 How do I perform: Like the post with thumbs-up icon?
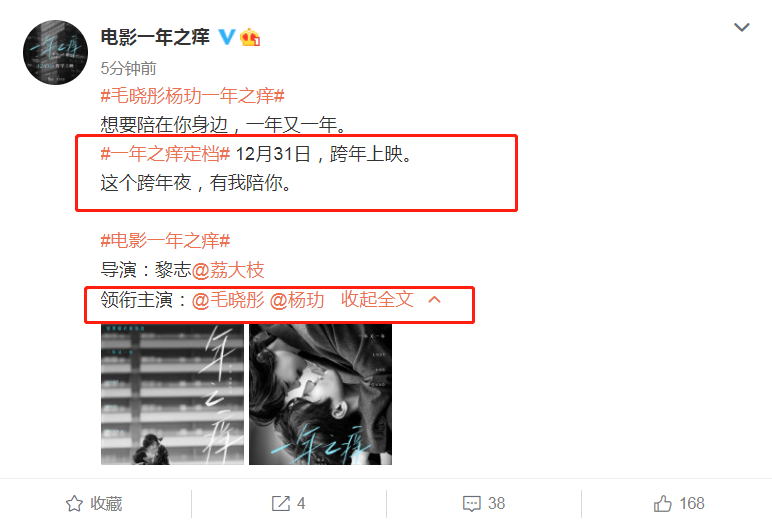tap(663, 503)
